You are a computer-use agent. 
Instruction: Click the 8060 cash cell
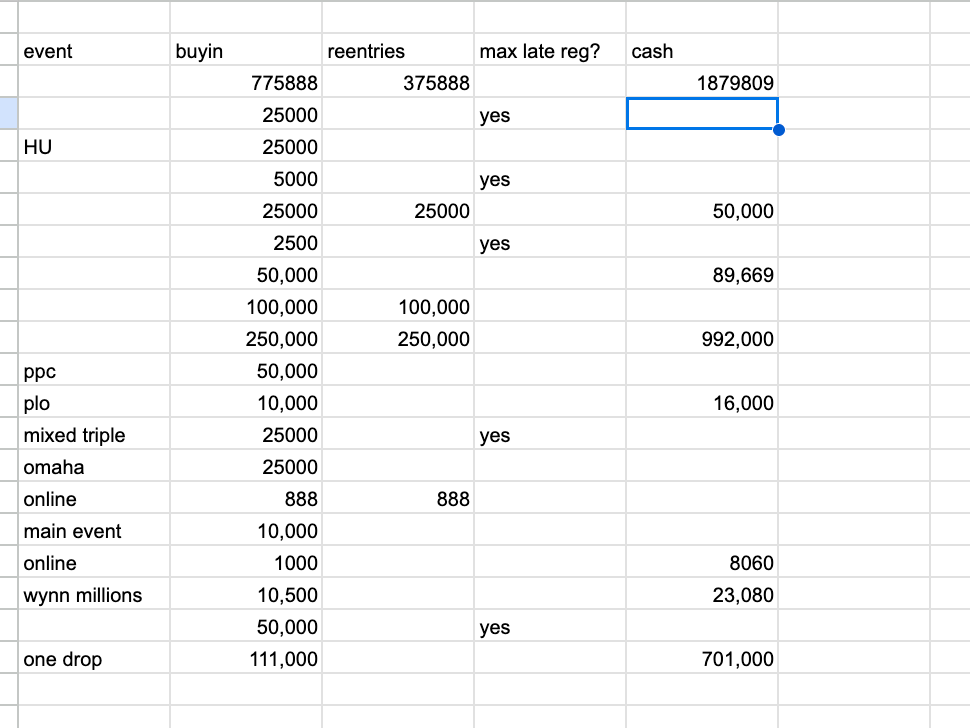[702, 562]
